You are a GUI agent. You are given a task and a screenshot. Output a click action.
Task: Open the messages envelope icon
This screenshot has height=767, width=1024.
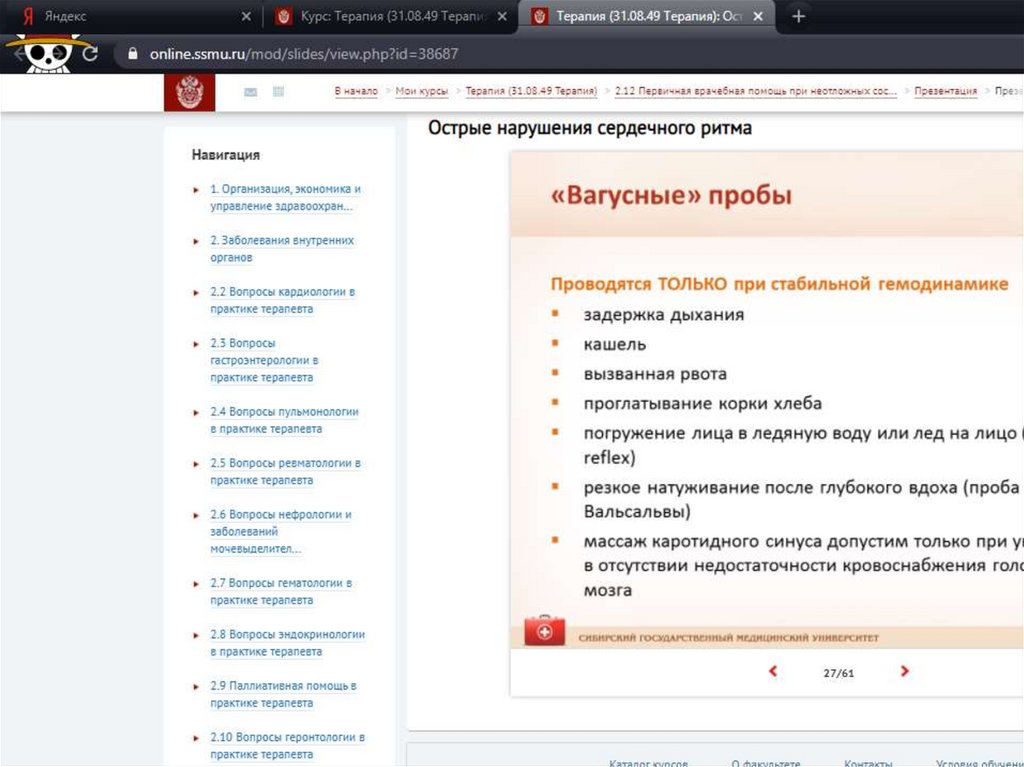pos(250,92)
